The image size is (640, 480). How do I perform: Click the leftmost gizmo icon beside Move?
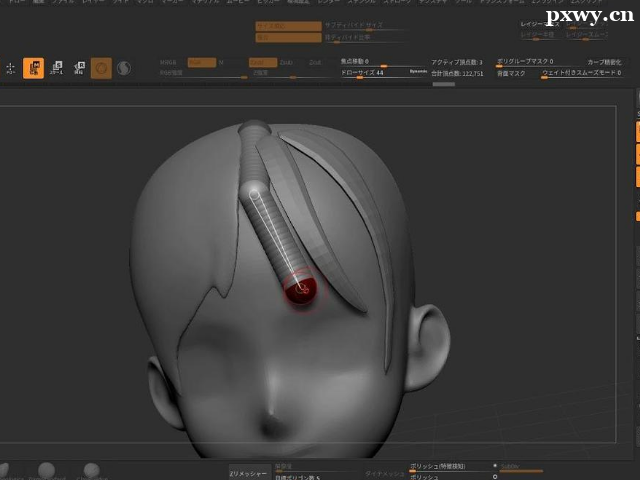[x=11, y=68]
